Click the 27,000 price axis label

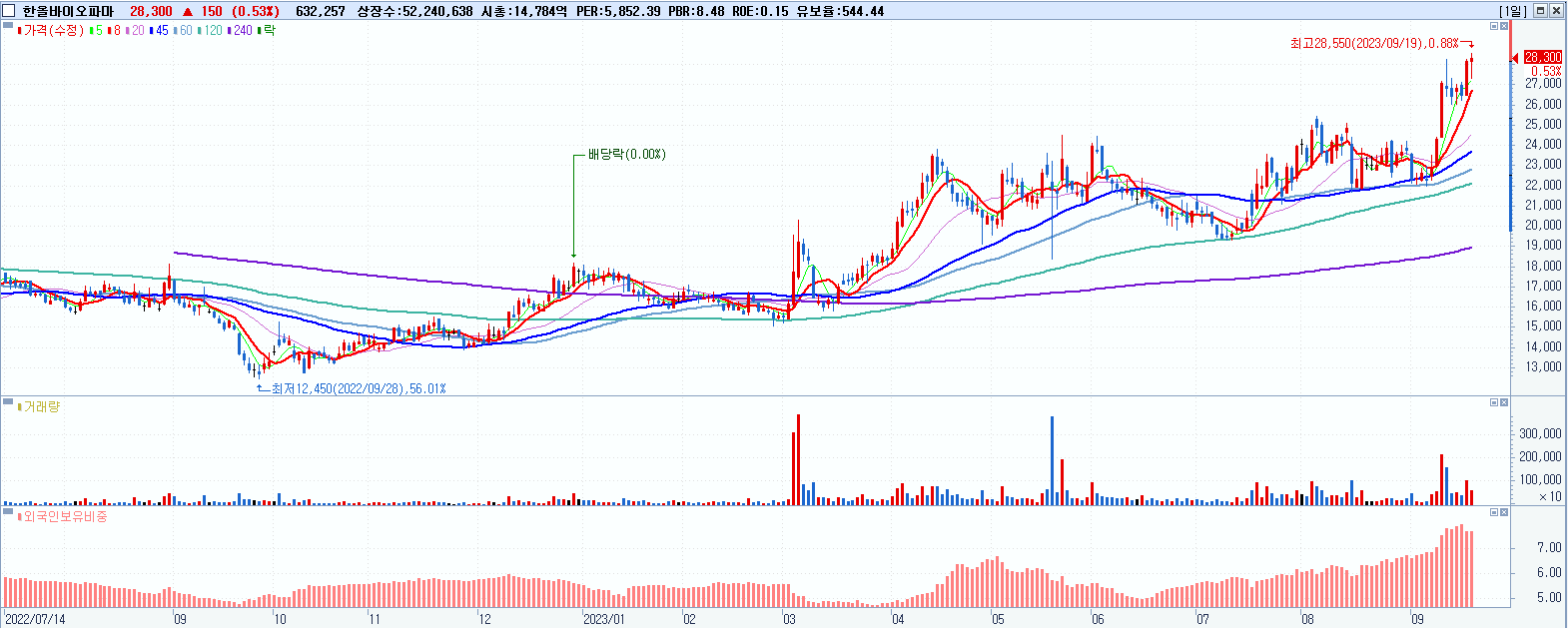point(1544,84)
